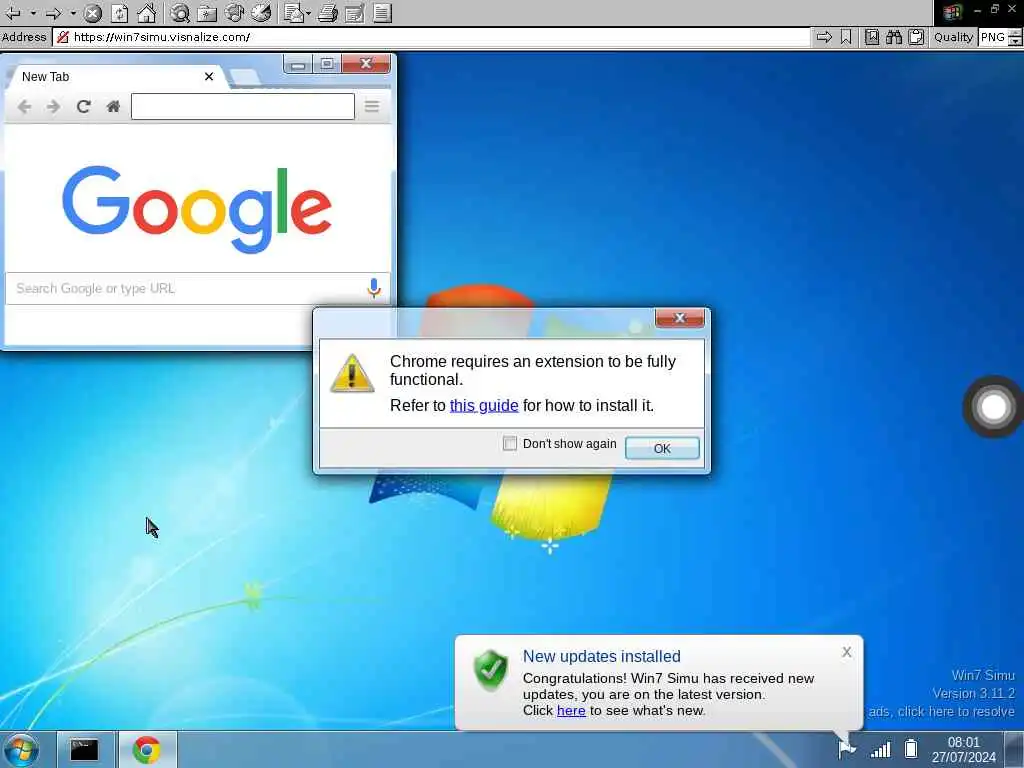1024x768 pixels.
Task: Close the New Tab tab in Chrome
Action: tap(209, 76)
